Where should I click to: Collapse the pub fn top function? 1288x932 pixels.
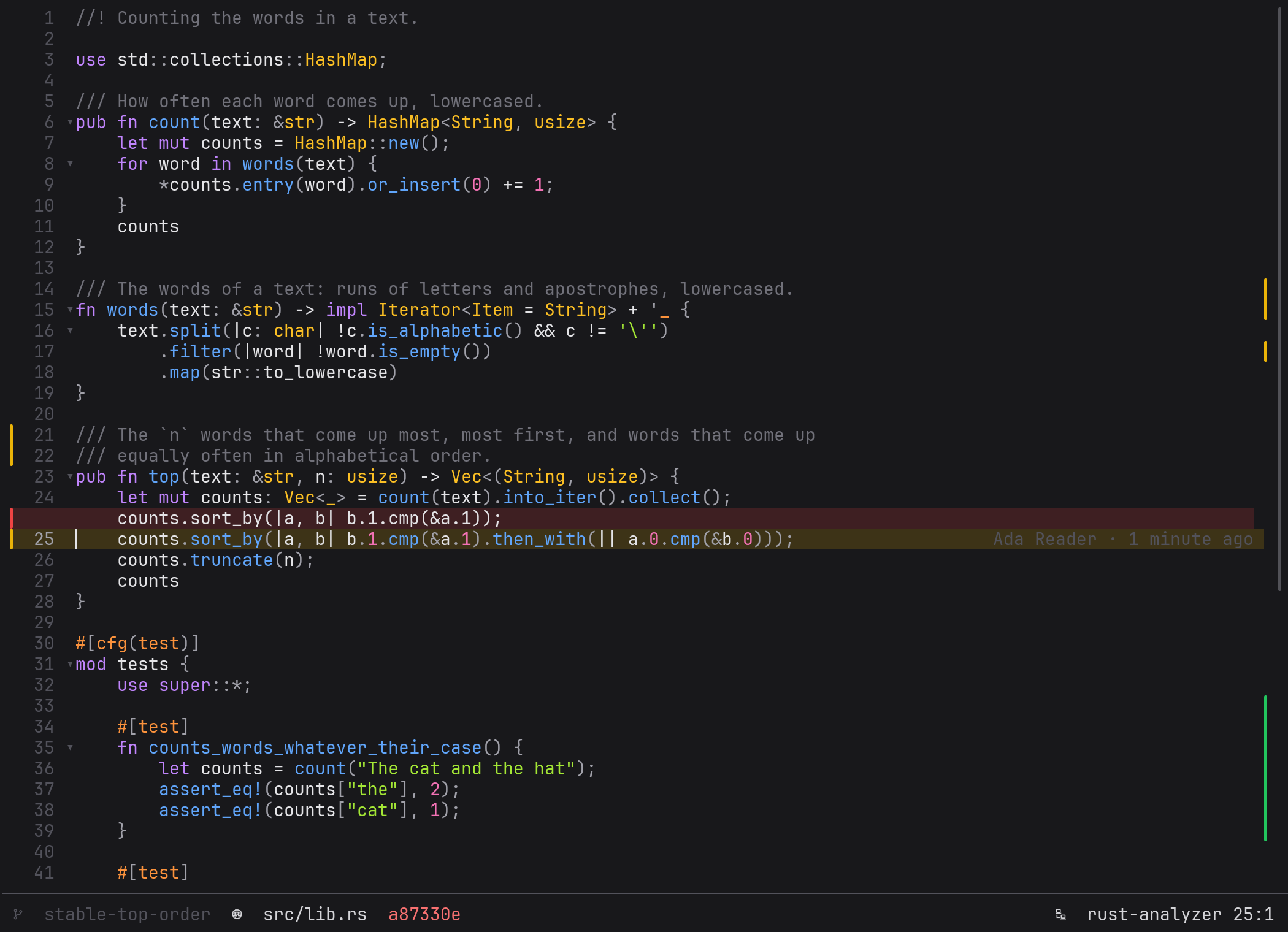pyautogui.click(x=70, y=477)
